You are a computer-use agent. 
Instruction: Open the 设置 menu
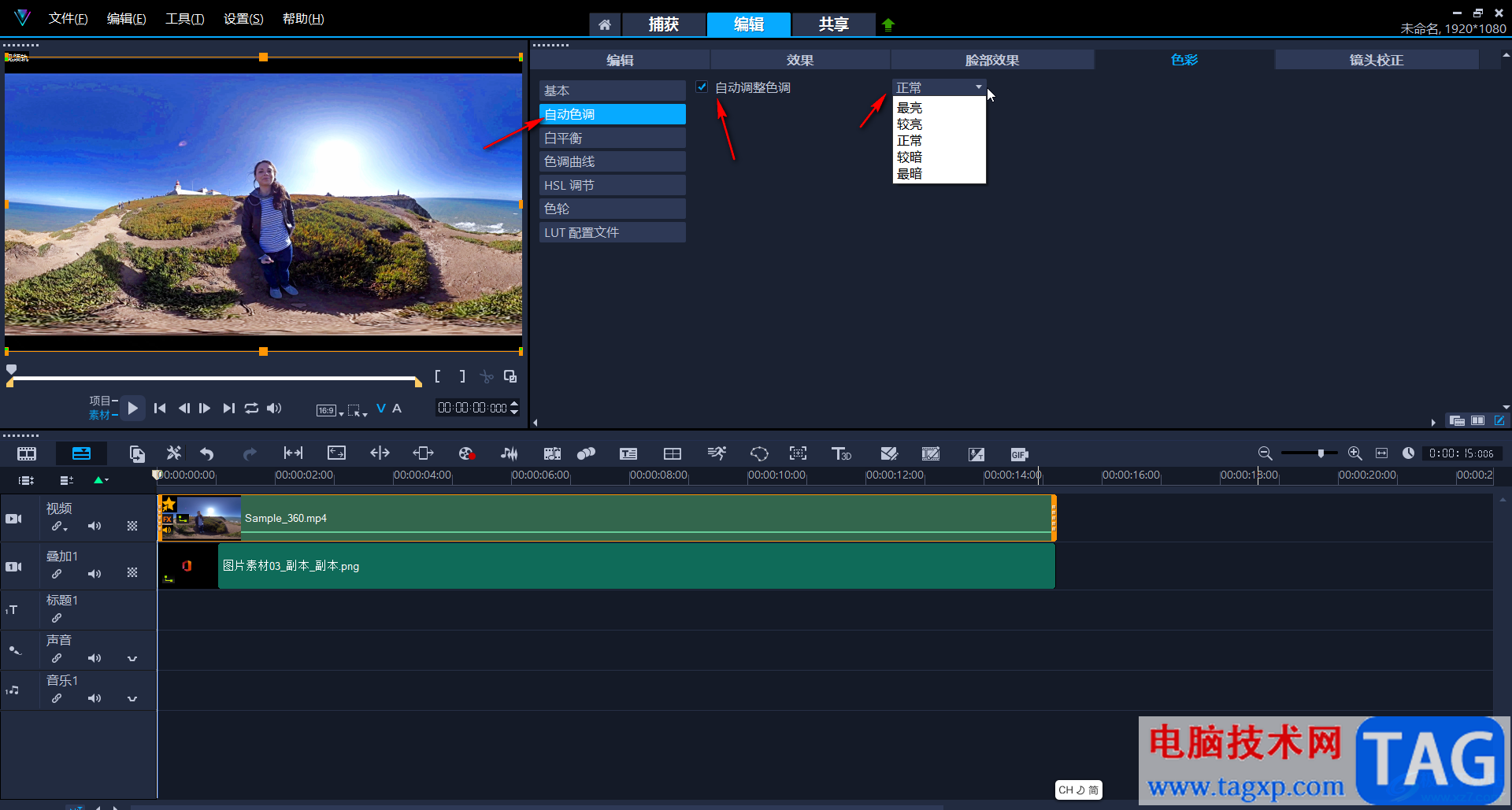[243, 18]
